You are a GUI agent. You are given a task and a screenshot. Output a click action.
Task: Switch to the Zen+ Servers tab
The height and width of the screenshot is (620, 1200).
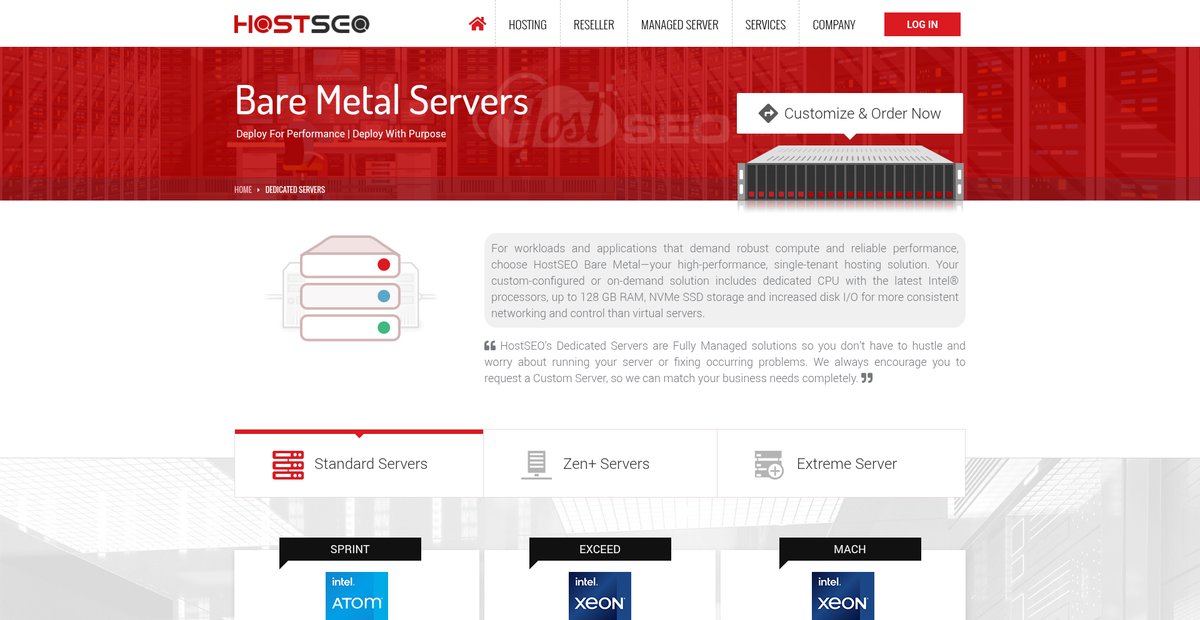tap(600, 464)
